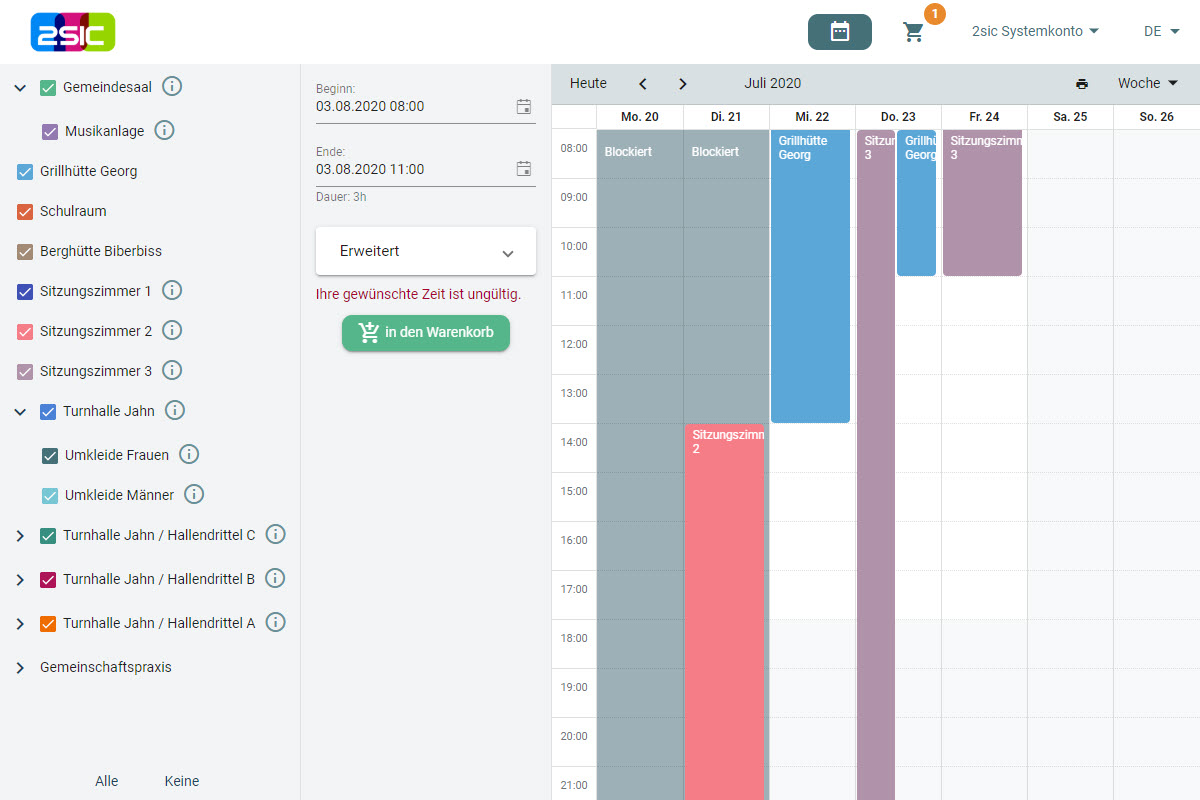
Task: Open the 2sic Systemkonto account menu
Action: click(1035, 32)
